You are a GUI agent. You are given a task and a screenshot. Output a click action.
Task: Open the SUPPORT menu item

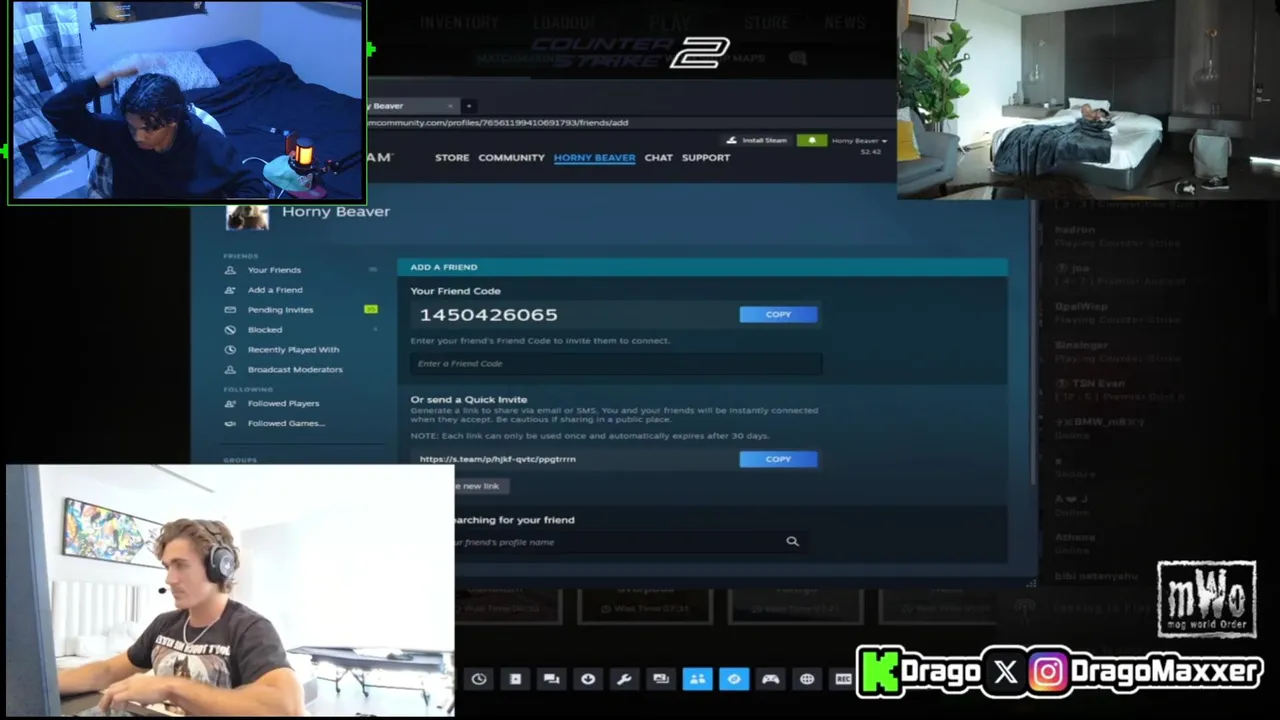coord(706,158)
